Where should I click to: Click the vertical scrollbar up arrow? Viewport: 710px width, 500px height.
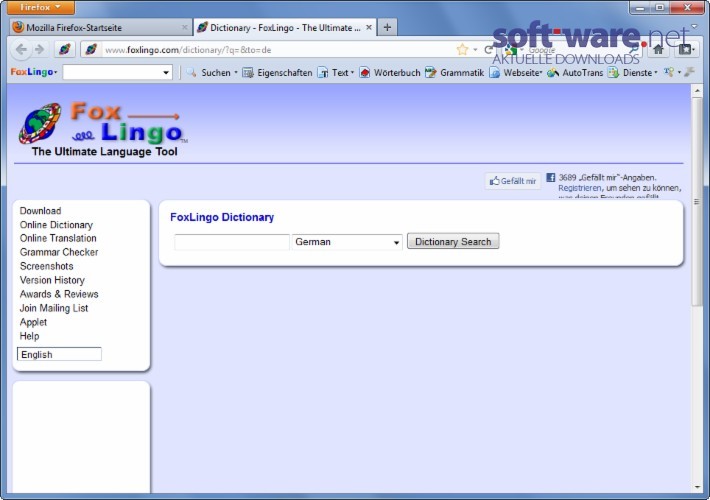pyautogui.click(x=697, y=90)
